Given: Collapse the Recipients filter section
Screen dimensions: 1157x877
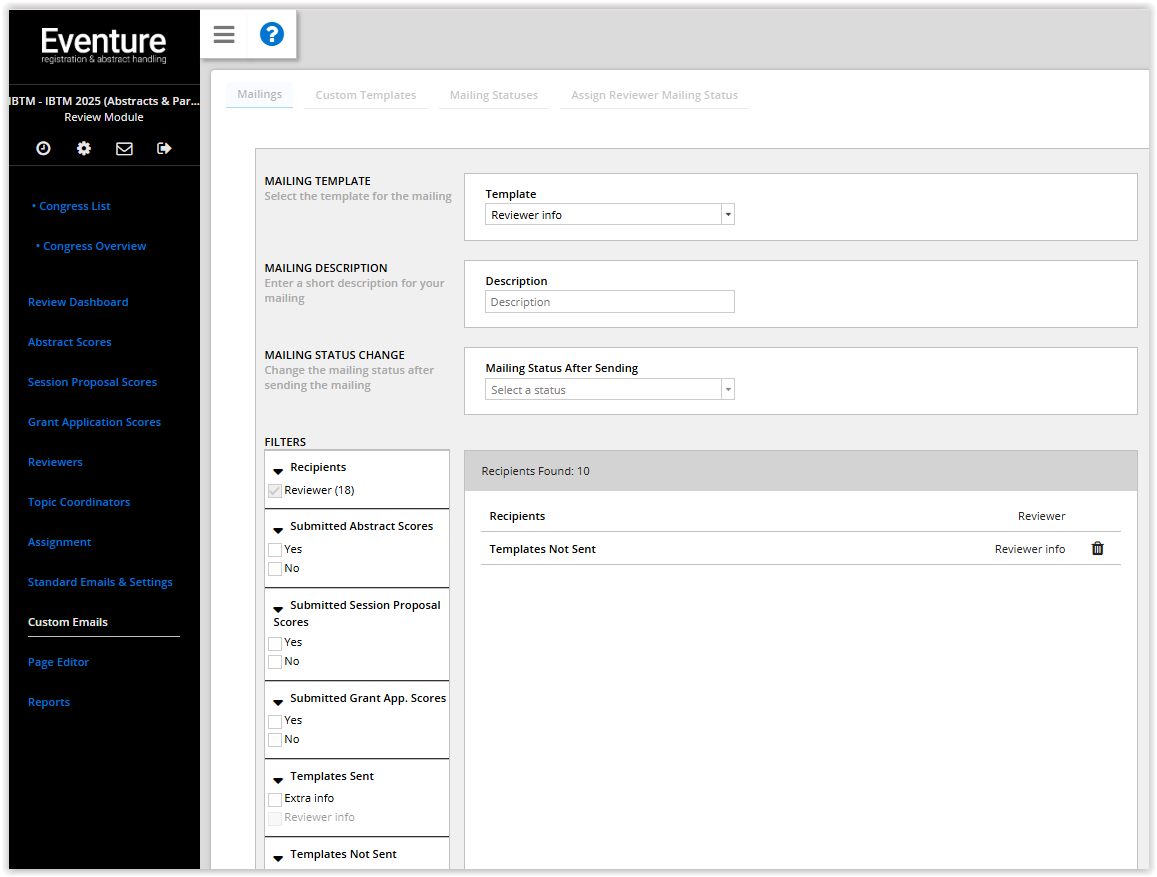Looking at the screenshot, I should click(278, 469).
